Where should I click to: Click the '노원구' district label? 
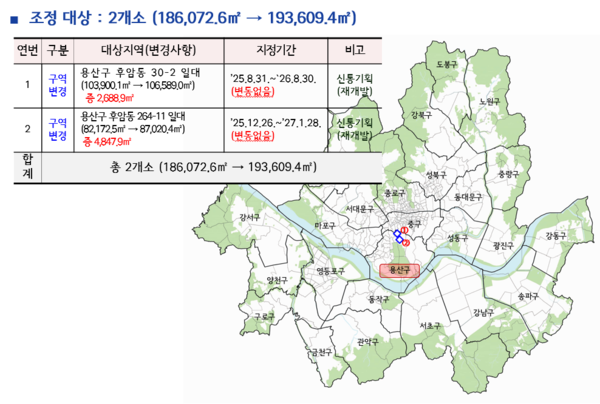490,102
